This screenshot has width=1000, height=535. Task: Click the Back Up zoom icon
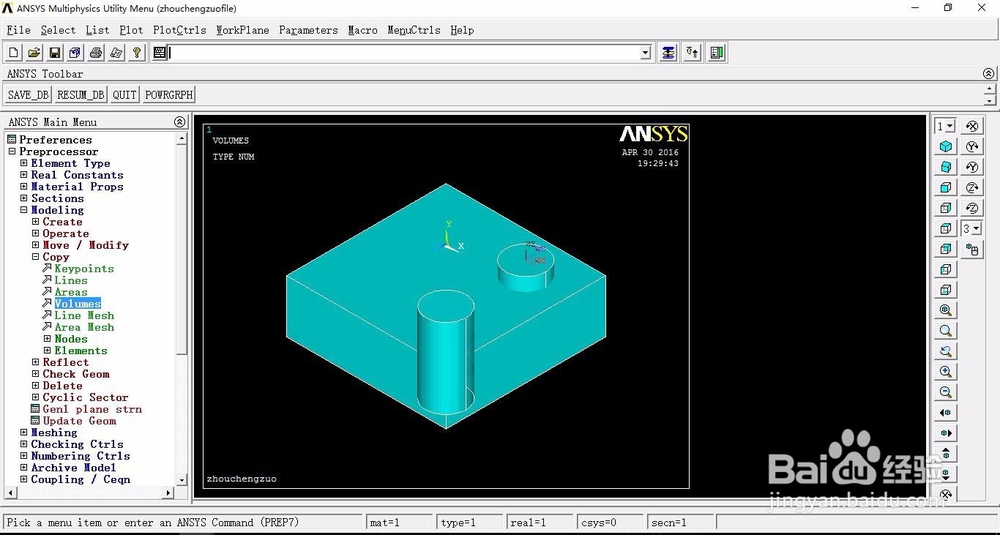click(x=946, y=351)
